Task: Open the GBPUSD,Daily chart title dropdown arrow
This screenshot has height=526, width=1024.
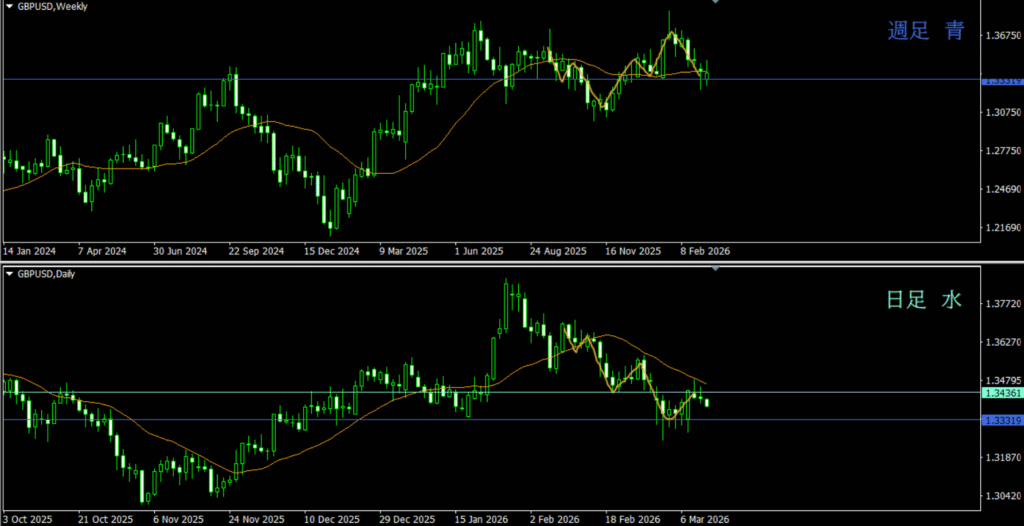Action: pyautogui.click(x=9, y=273)
